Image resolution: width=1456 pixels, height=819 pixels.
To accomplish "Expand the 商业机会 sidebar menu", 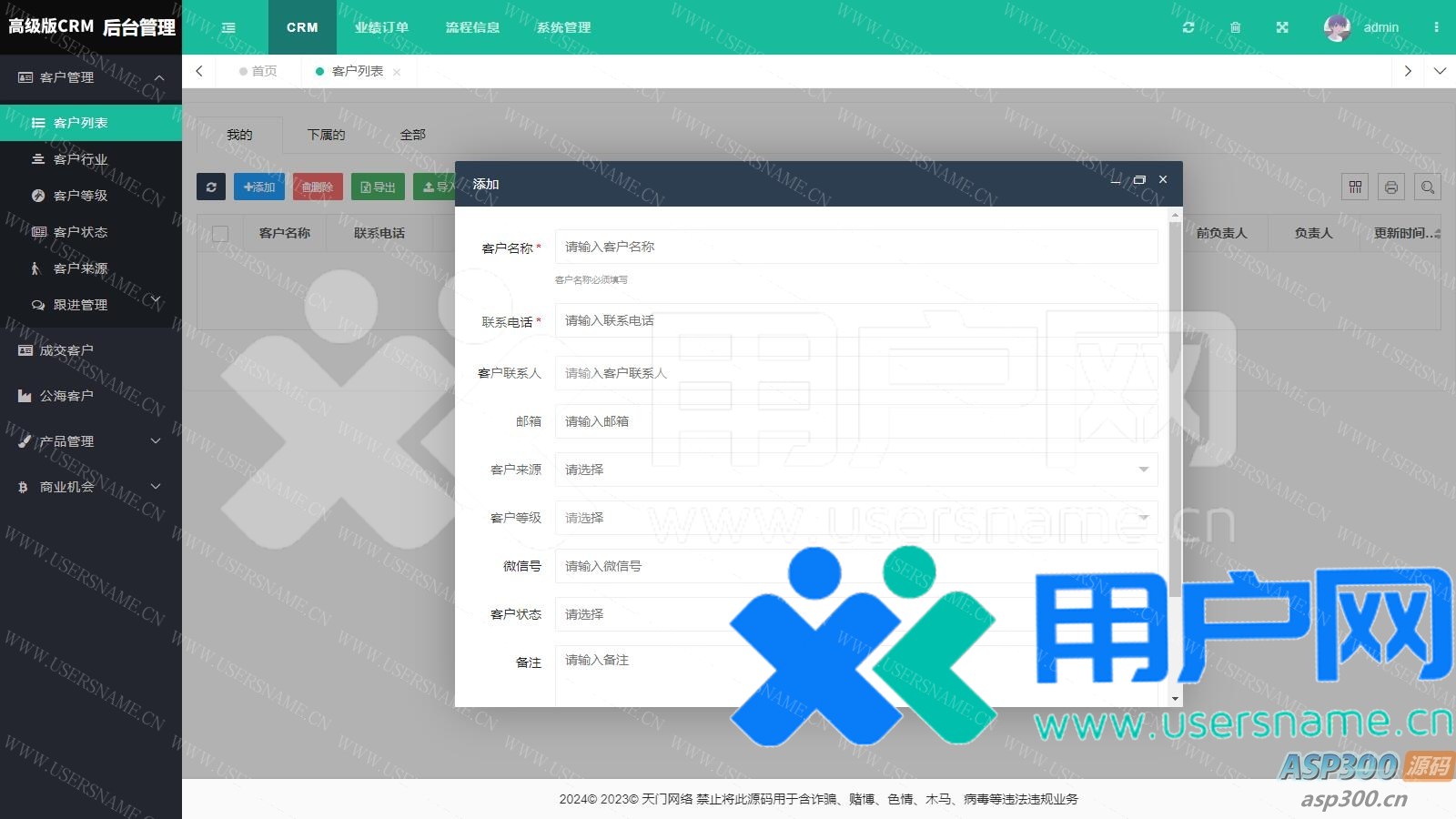I will [91, 487].
